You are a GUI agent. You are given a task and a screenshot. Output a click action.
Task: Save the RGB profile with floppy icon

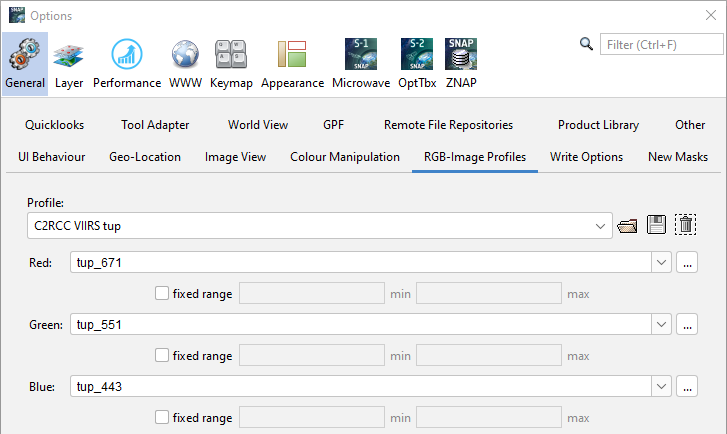pos(656,225)
